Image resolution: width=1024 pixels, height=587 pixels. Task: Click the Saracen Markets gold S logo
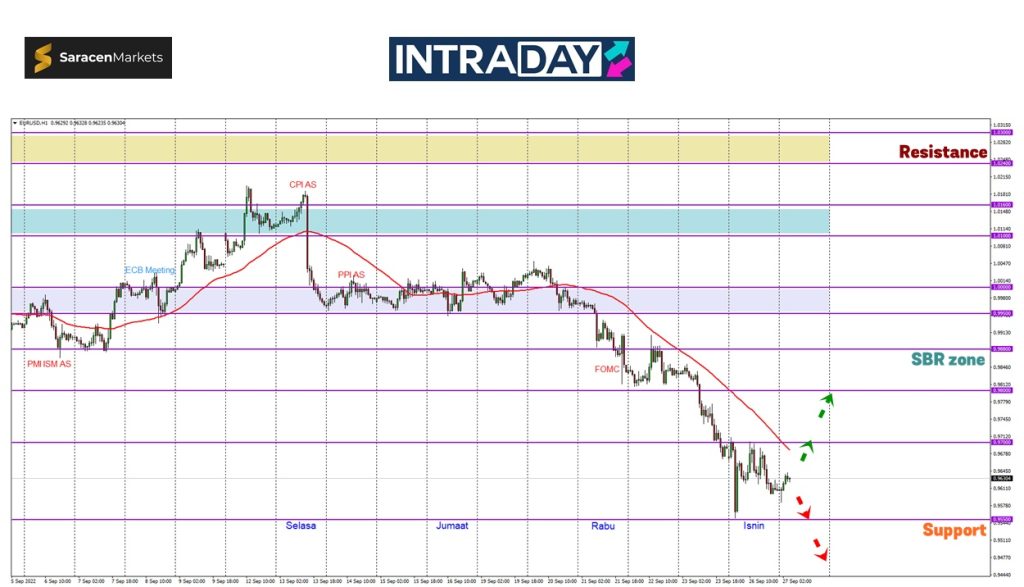click(x=43, y=58)
